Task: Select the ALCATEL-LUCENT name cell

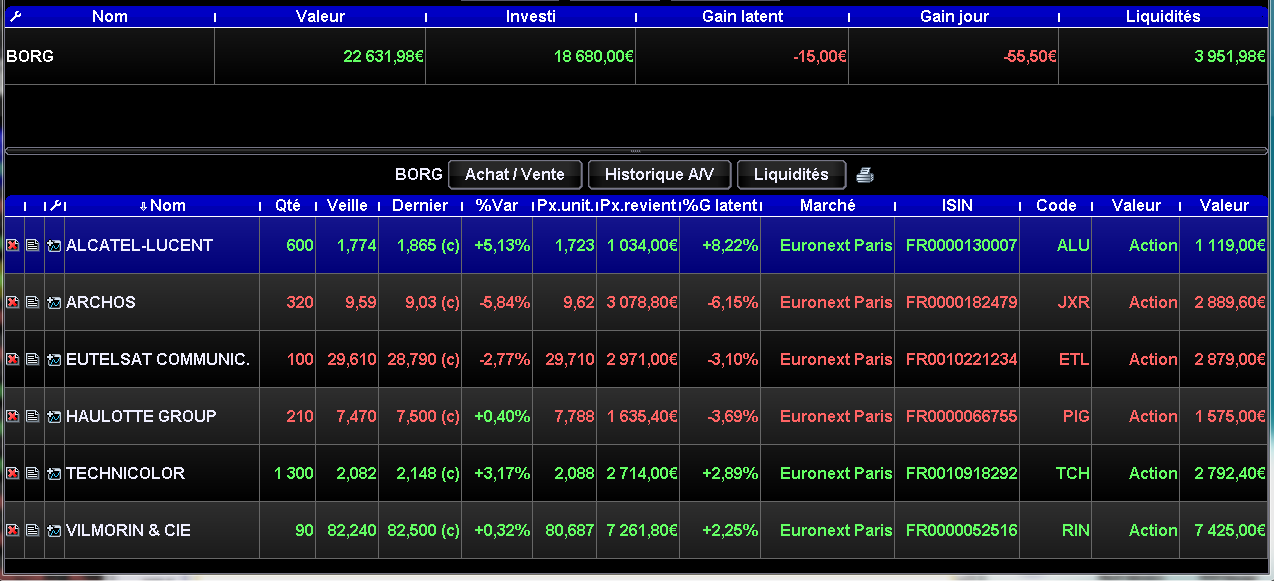Action: pos(162,245)
